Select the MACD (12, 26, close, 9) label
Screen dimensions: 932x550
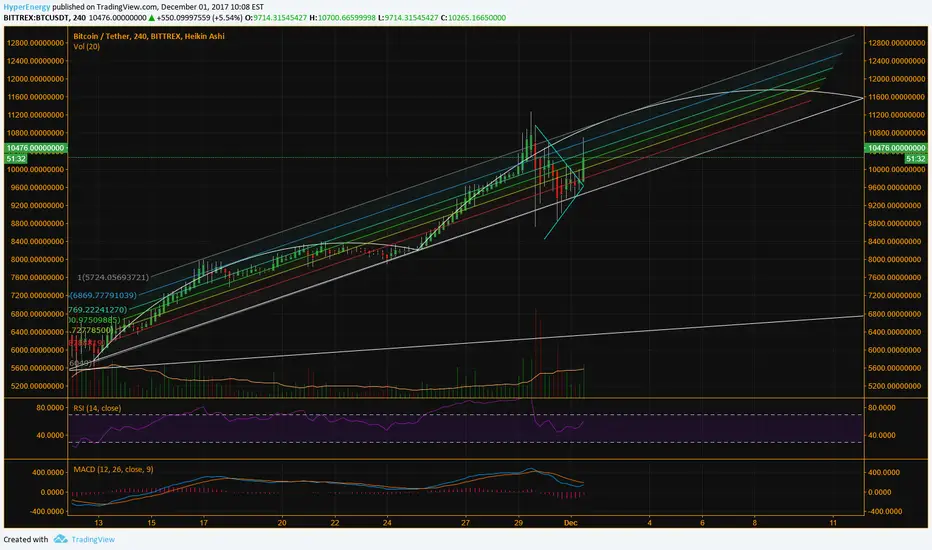tap(113, 469)
